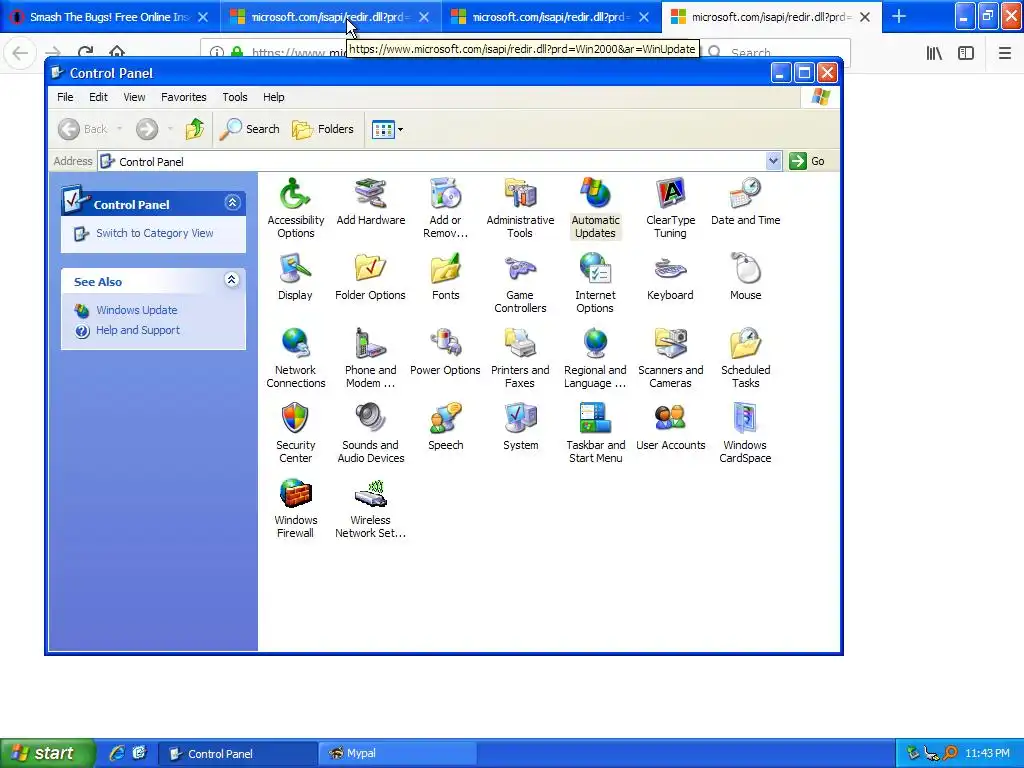The width and height of the screenshot is (1024, 768).
Task: Open User Accounts icon
Action: tap(670, 427)
